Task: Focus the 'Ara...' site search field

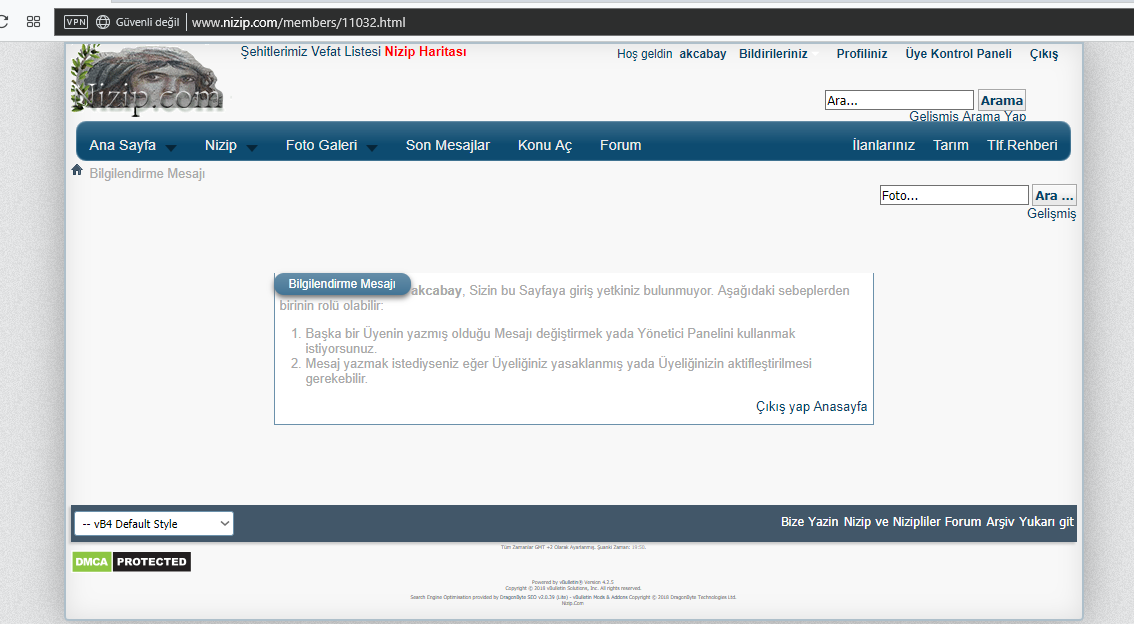Action: (899, 101)
